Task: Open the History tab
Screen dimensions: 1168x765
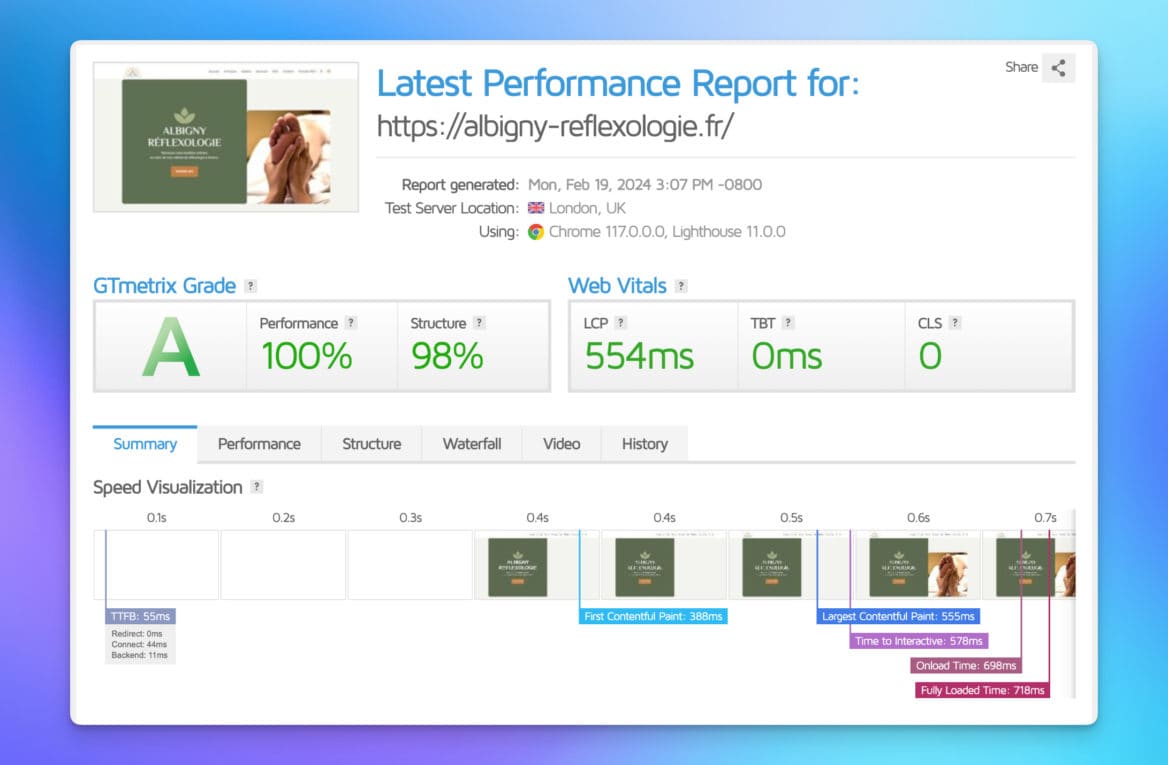Action: pyautogui.click(x=644, y=444)
